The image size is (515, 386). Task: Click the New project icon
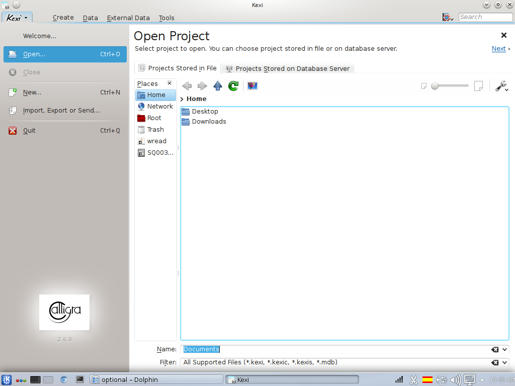13,92
